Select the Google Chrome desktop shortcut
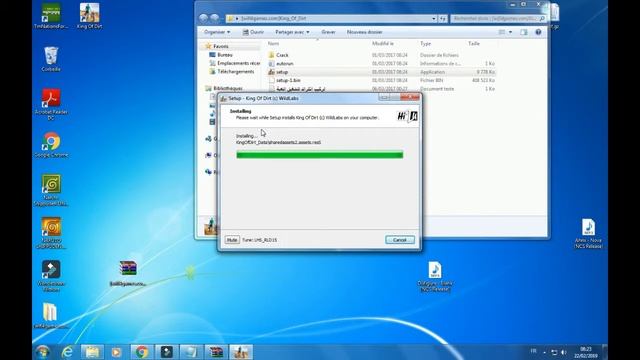640x360 pixels. 51,145
